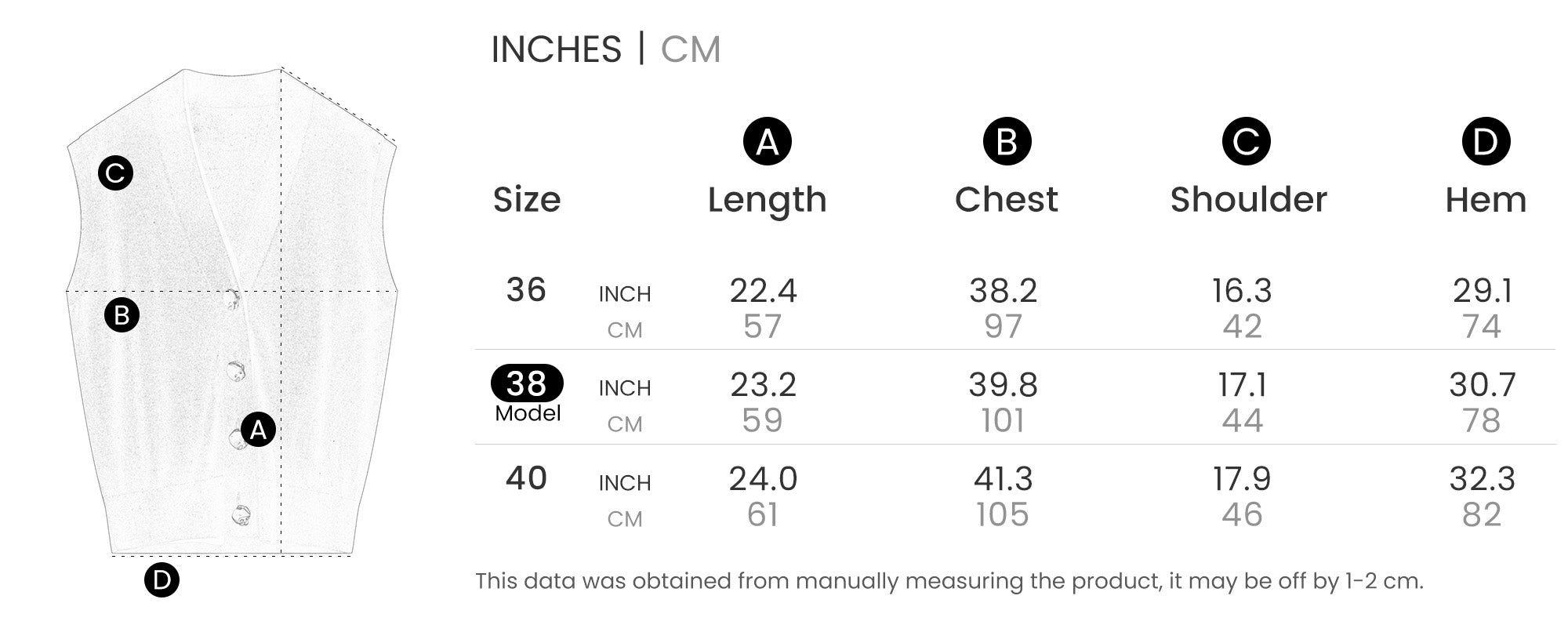Click the C marker on the vest diagram

click(115, 173)
